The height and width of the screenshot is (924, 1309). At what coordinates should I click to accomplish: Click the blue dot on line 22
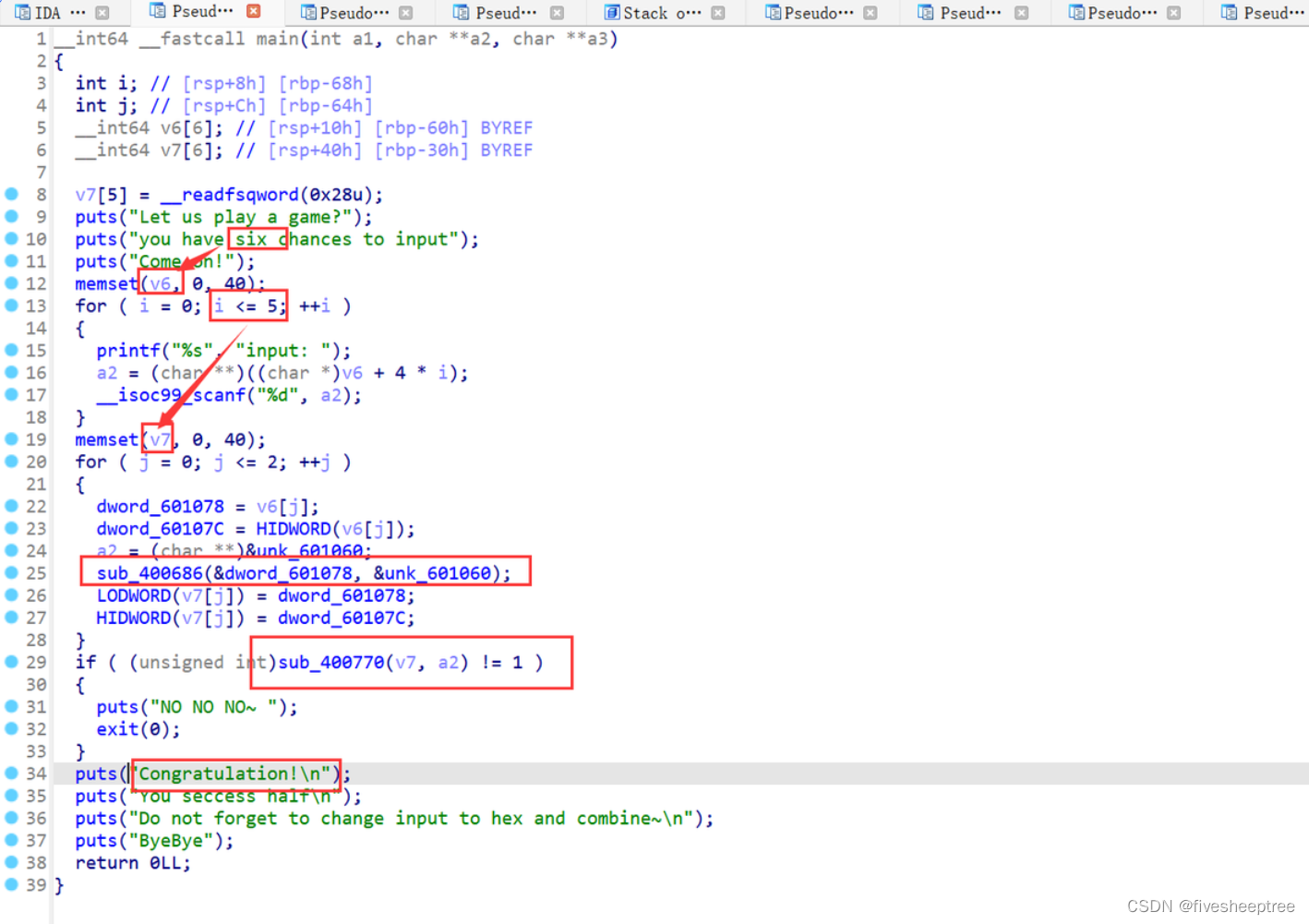click(9, 506)
